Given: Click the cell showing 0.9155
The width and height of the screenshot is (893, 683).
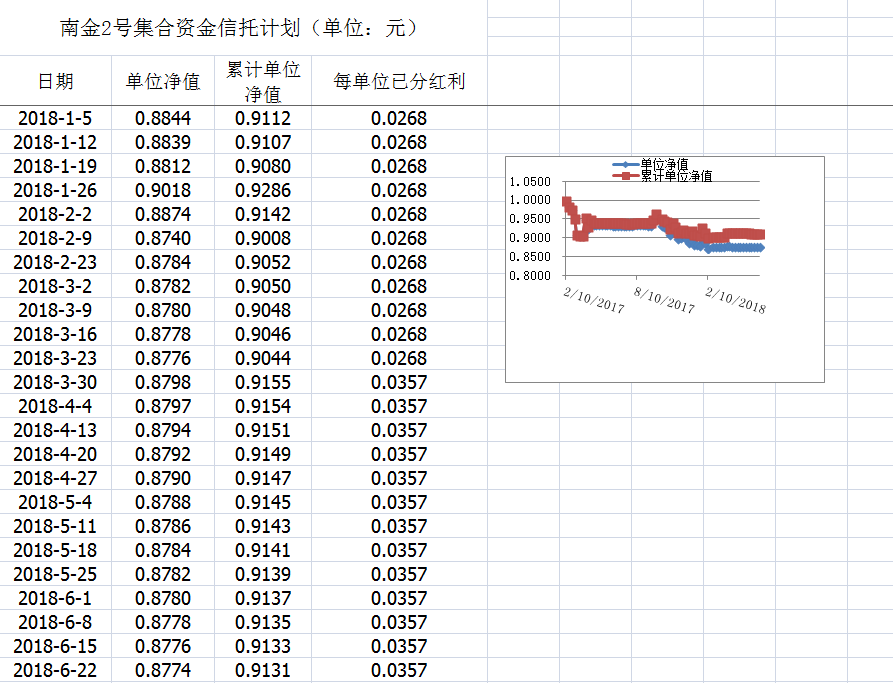Looking at the screenshot, I should point(263,382).
